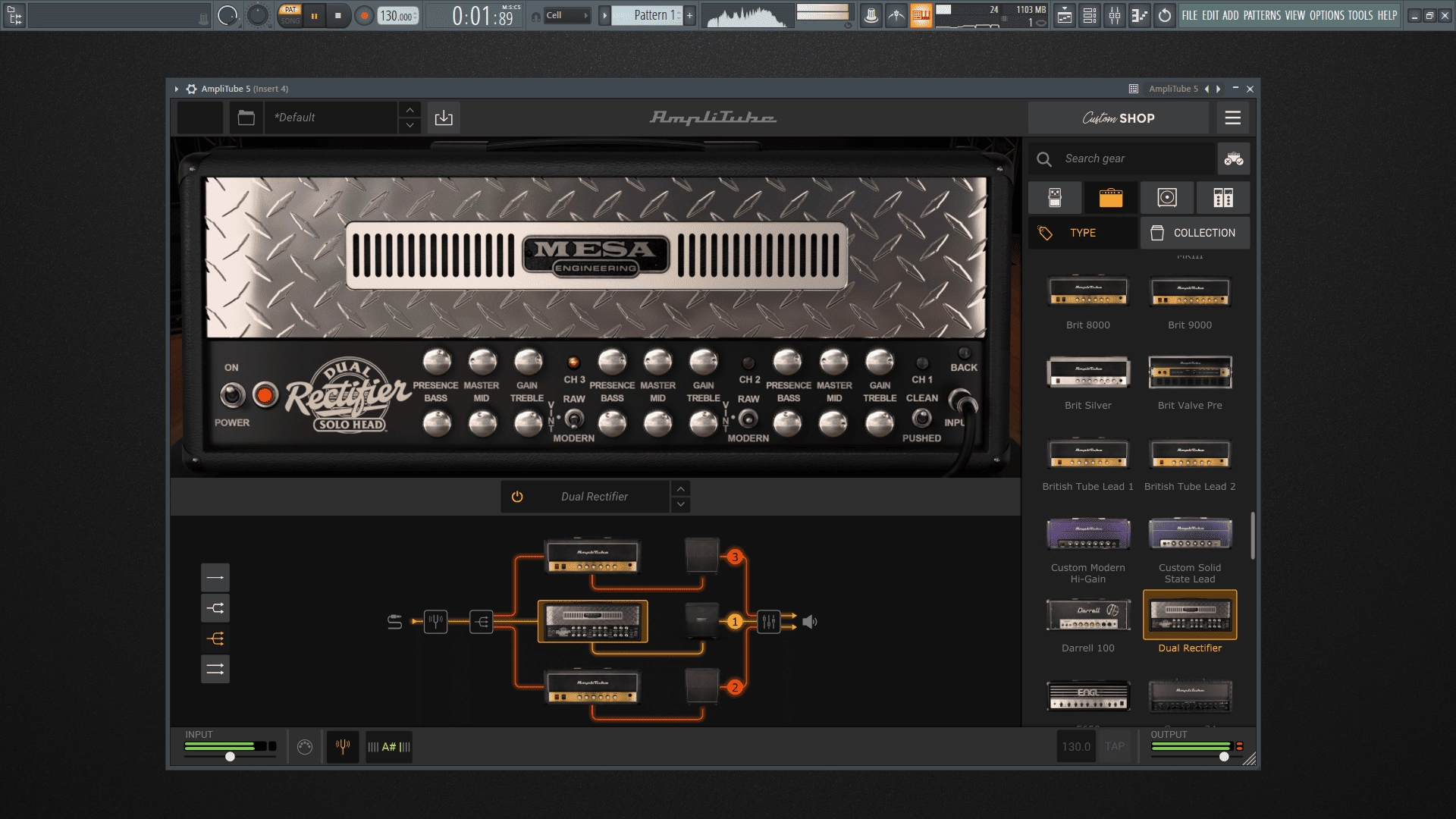Stop FL Studio playback
Screen dimensions: 1456x819
[x=338, y=15]
